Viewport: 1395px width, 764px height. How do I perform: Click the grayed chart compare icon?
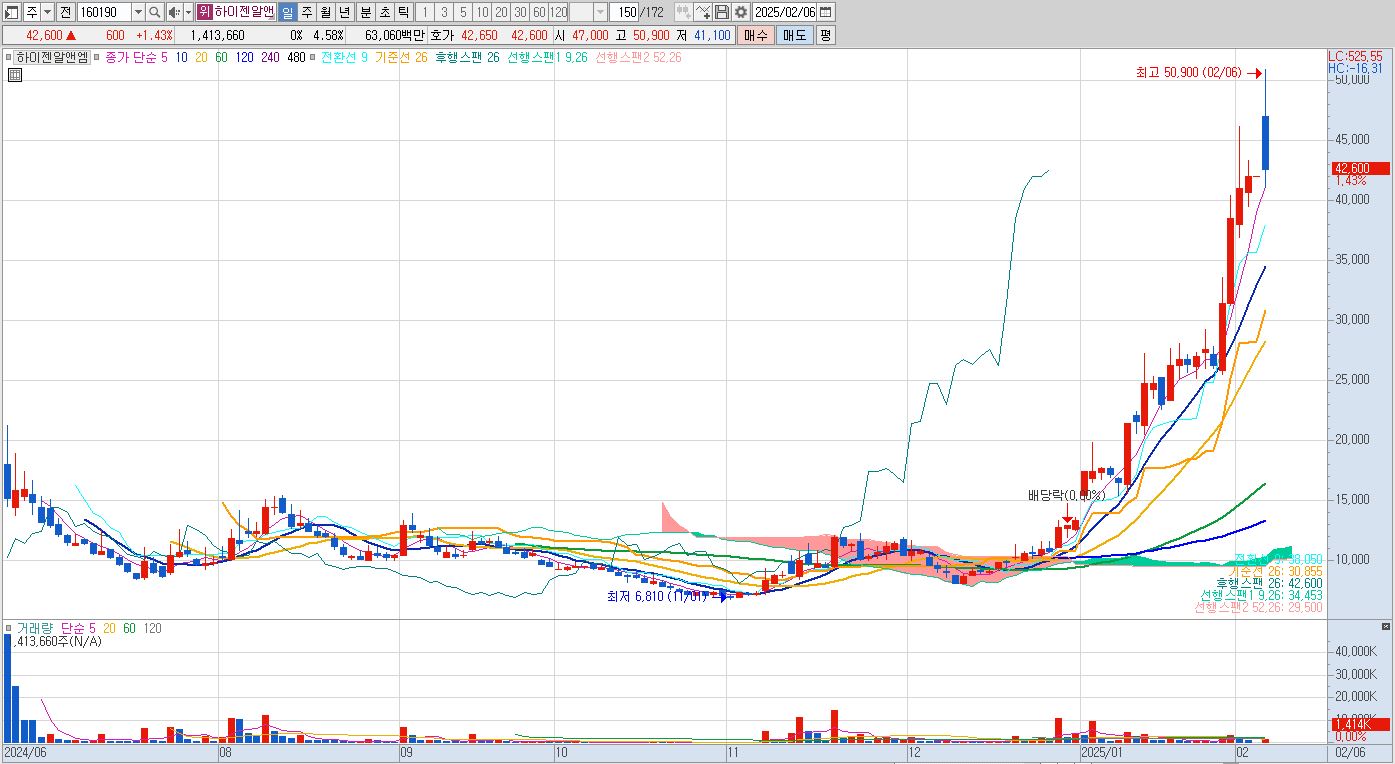pos(683,12)
